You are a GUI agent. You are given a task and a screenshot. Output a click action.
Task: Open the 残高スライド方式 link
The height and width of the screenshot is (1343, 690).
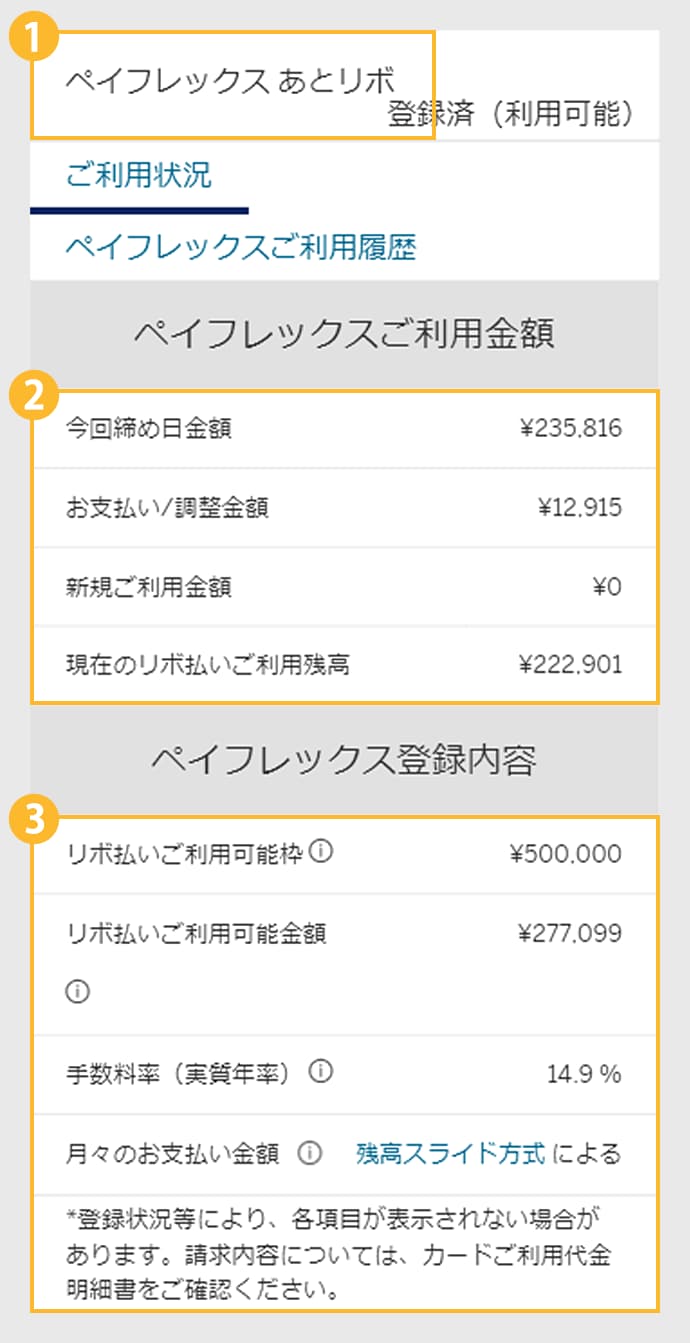coord(451,1153)
